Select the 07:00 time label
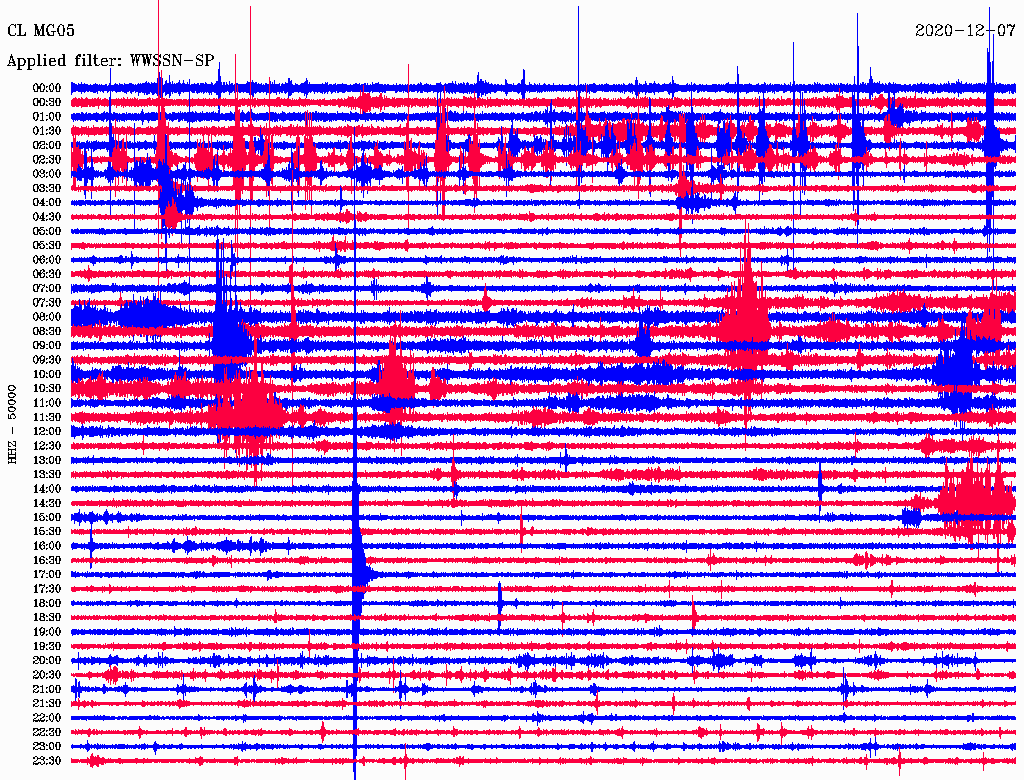 [x=46, y=288]
